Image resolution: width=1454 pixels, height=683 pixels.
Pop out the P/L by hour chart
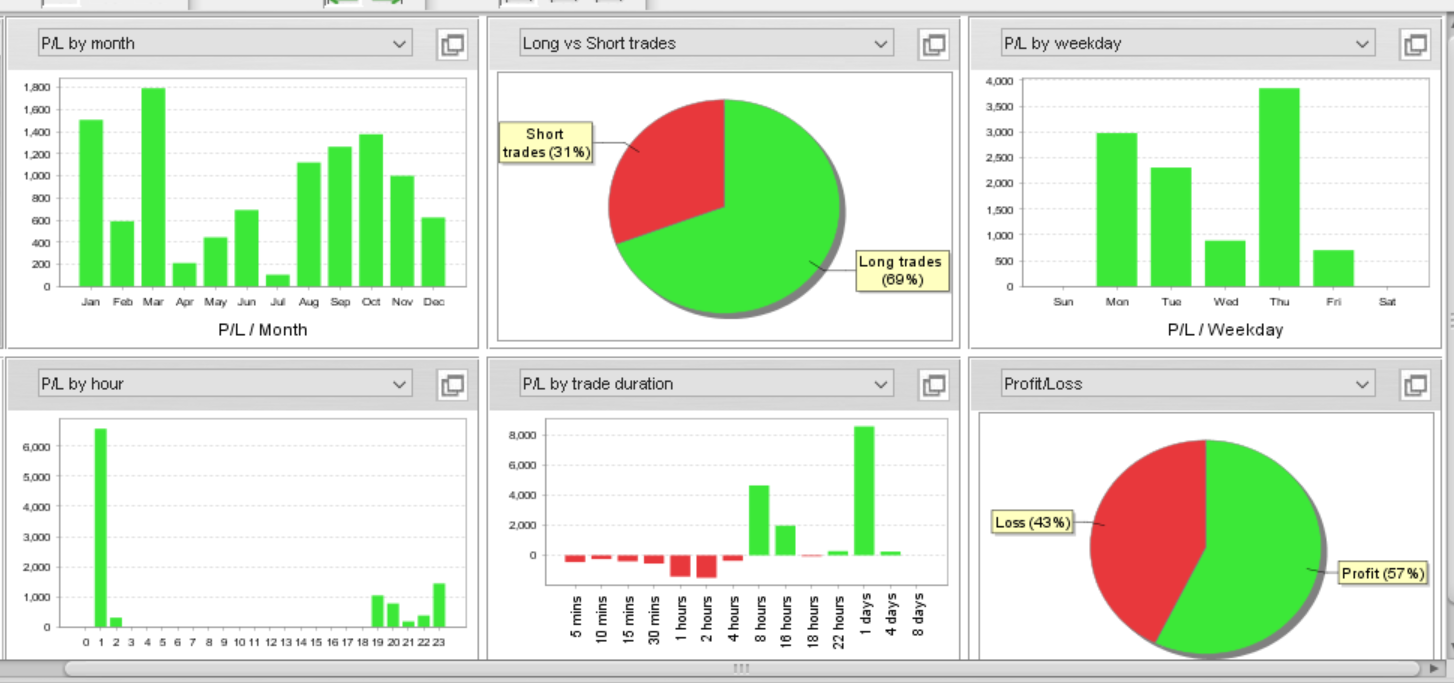pos(452,384)
